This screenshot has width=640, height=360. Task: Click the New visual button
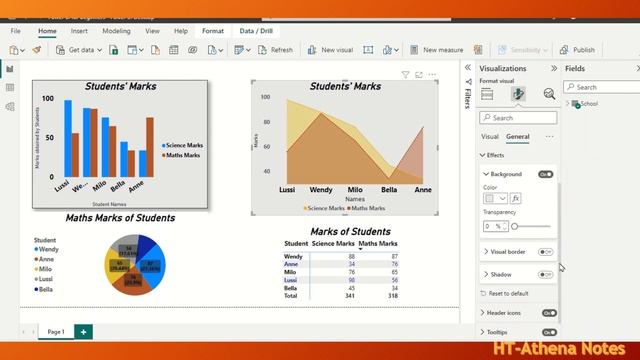(330, 50)
